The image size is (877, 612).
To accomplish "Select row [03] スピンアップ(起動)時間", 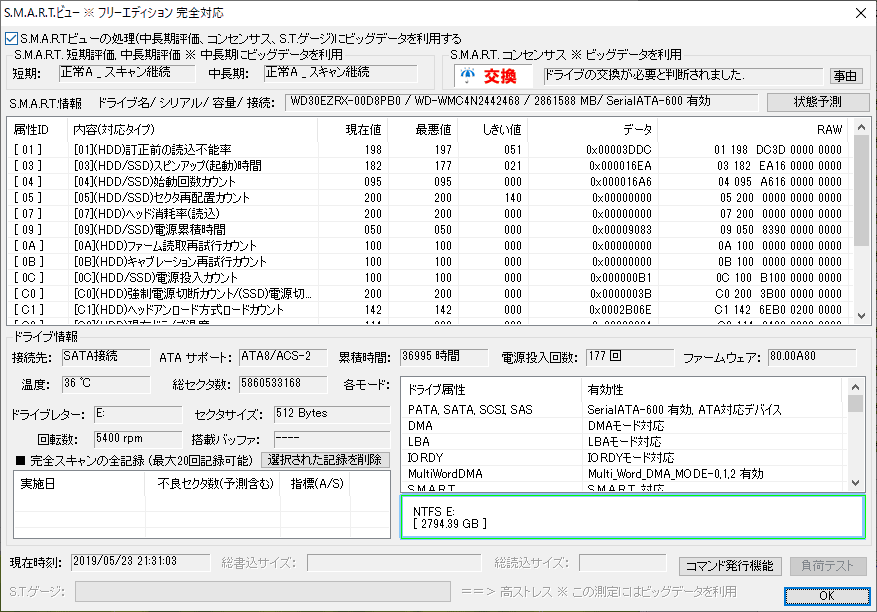I will tap(428, 166).
